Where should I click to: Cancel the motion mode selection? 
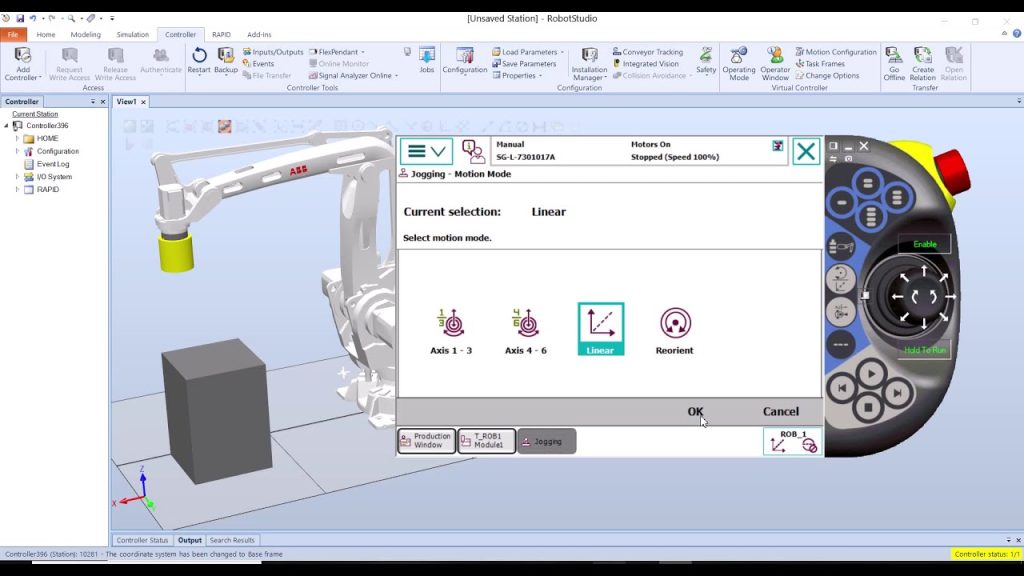click(780, 411)
